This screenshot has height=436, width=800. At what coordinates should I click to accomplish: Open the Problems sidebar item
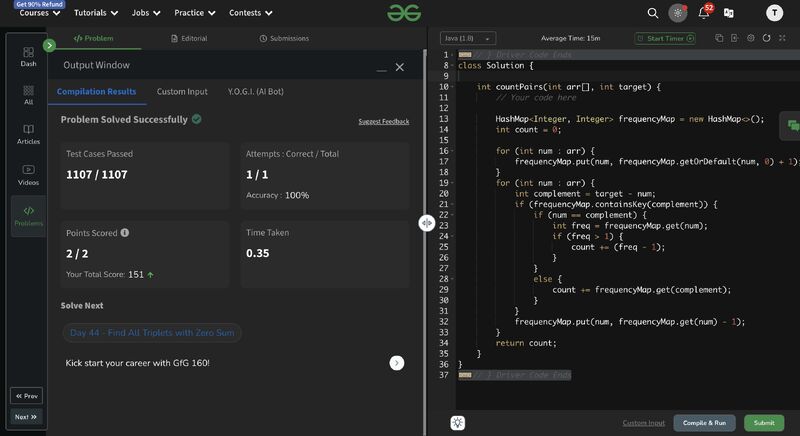[x=29, y=216]
